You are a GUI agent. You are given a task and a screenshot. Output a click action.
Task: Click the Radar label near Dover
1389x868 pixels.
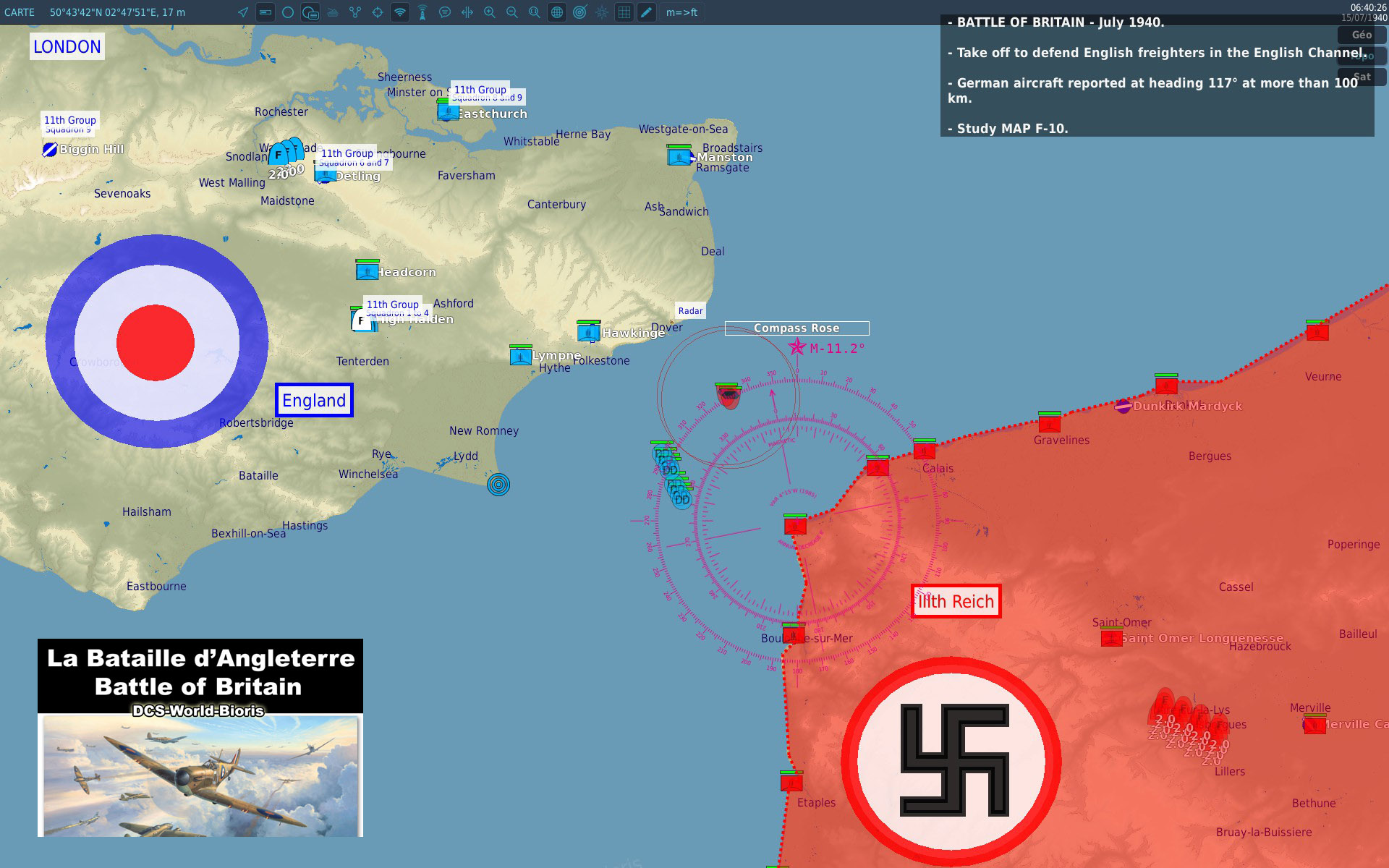click(690, 311)
